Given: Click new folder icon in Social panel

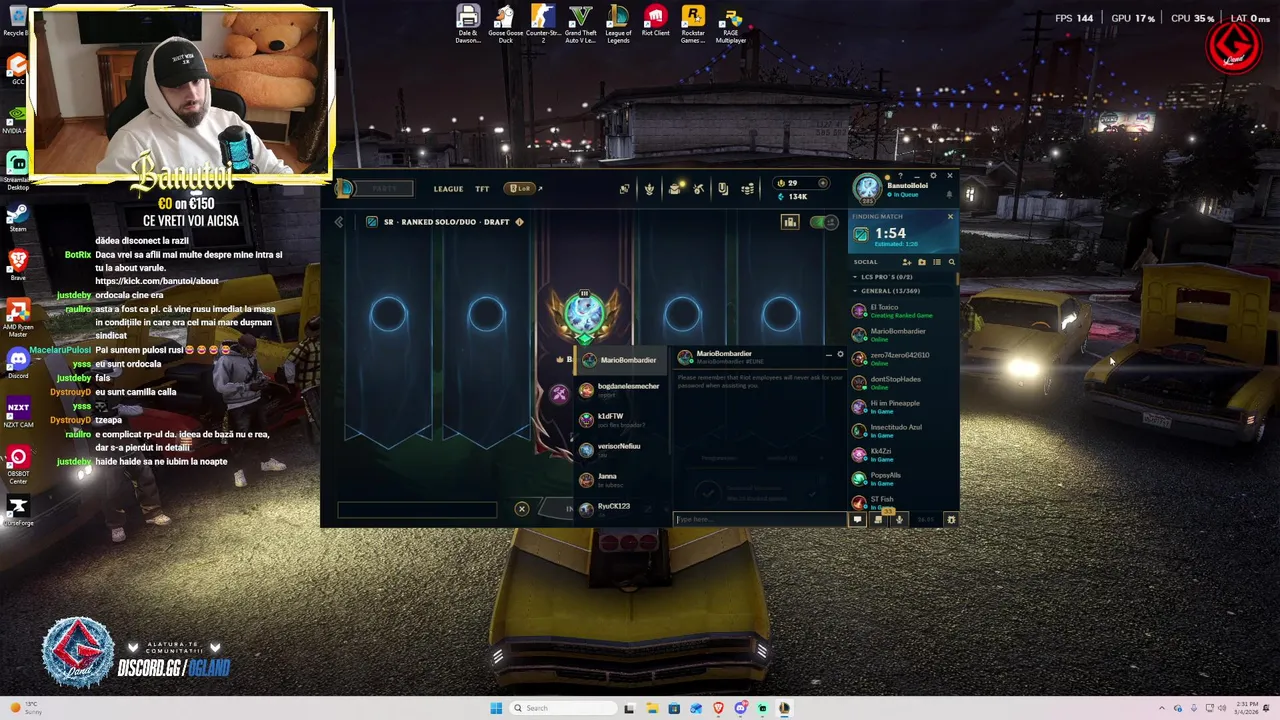Looking at the screenshot, I should tap(922, 262).
